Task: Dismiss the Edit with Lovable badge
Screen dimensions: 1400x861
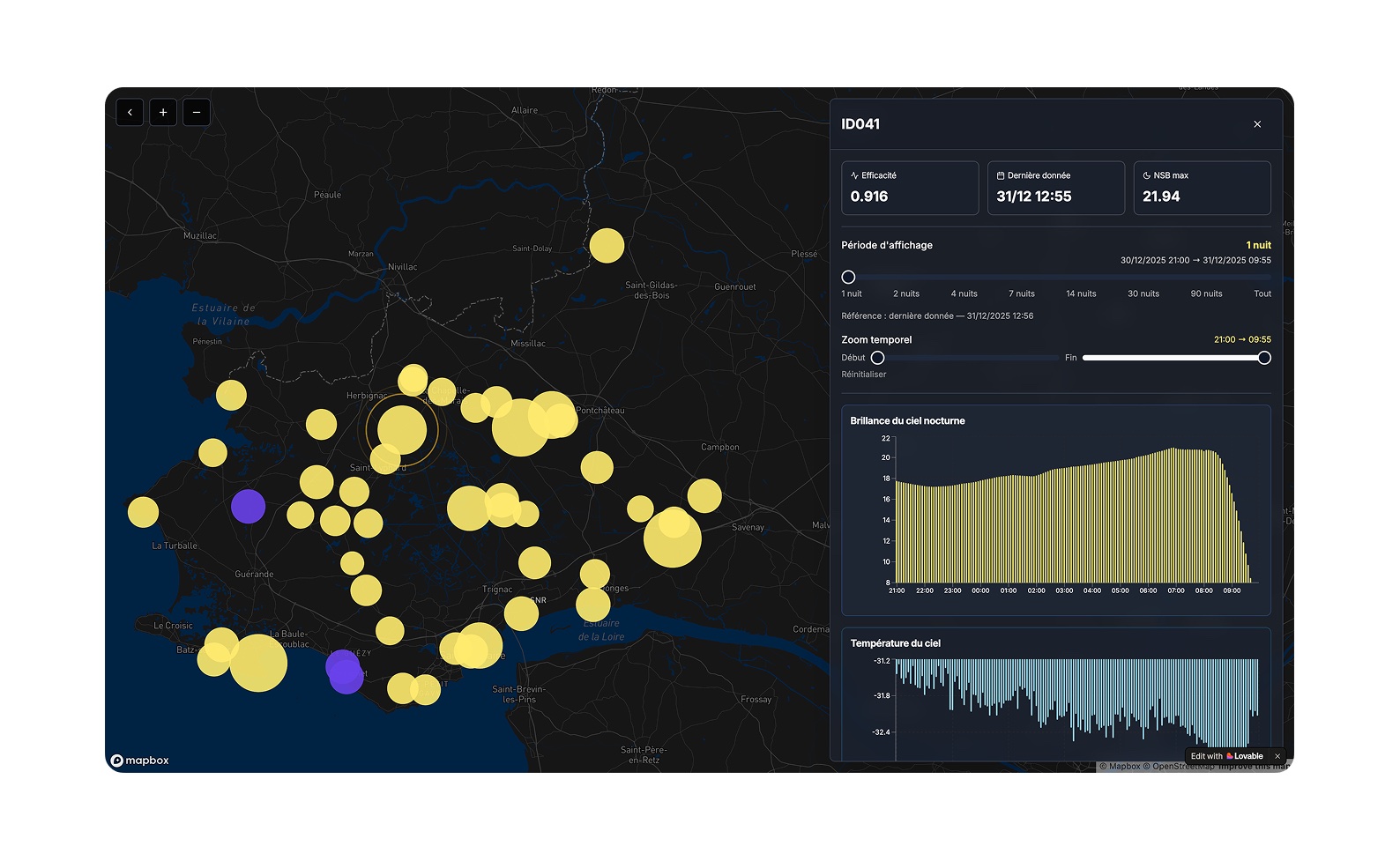Action: 1277,756
